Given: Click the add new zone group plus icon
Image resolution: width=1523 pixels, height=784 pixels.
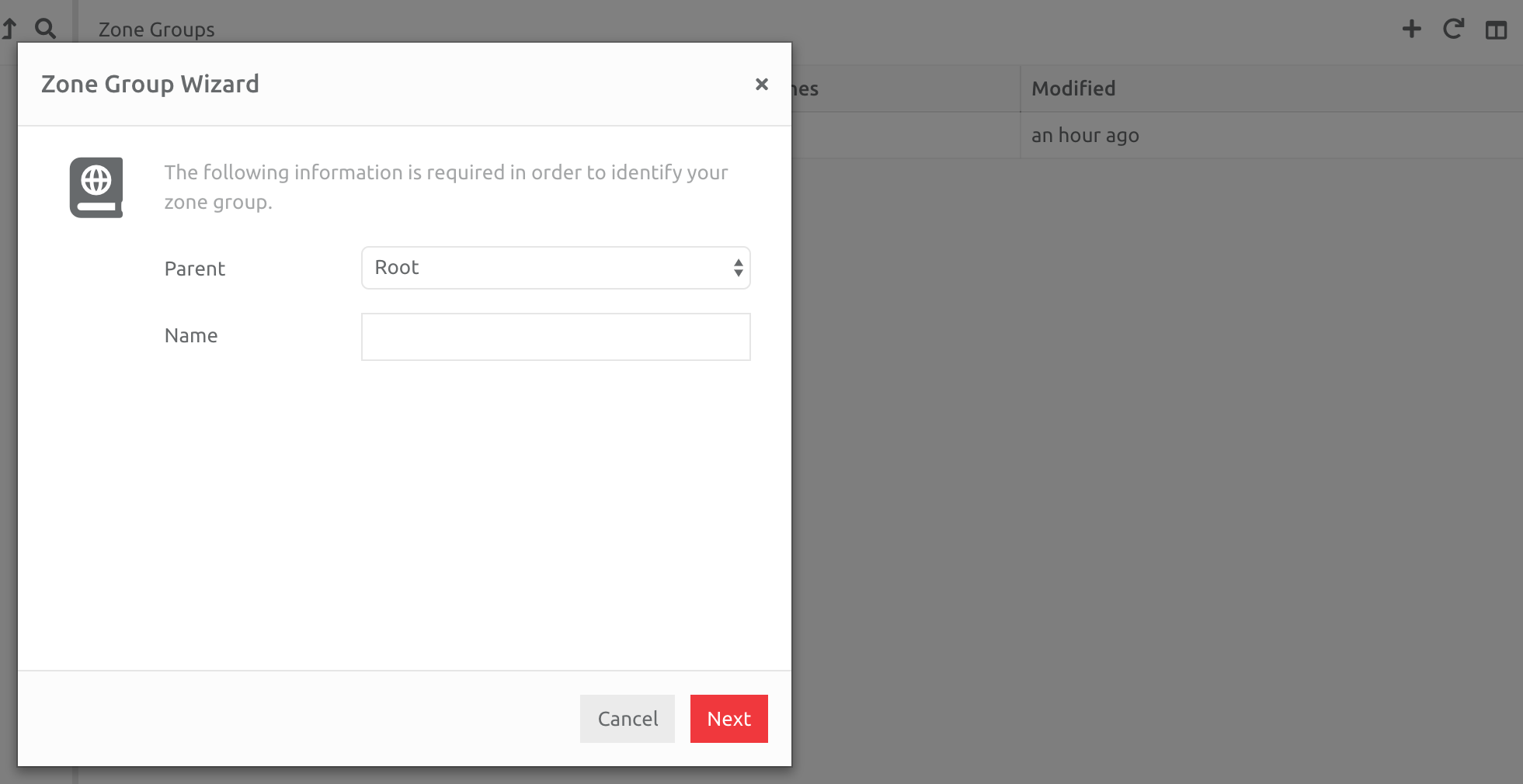Looking at the screenshot, I should point(1412,29).
